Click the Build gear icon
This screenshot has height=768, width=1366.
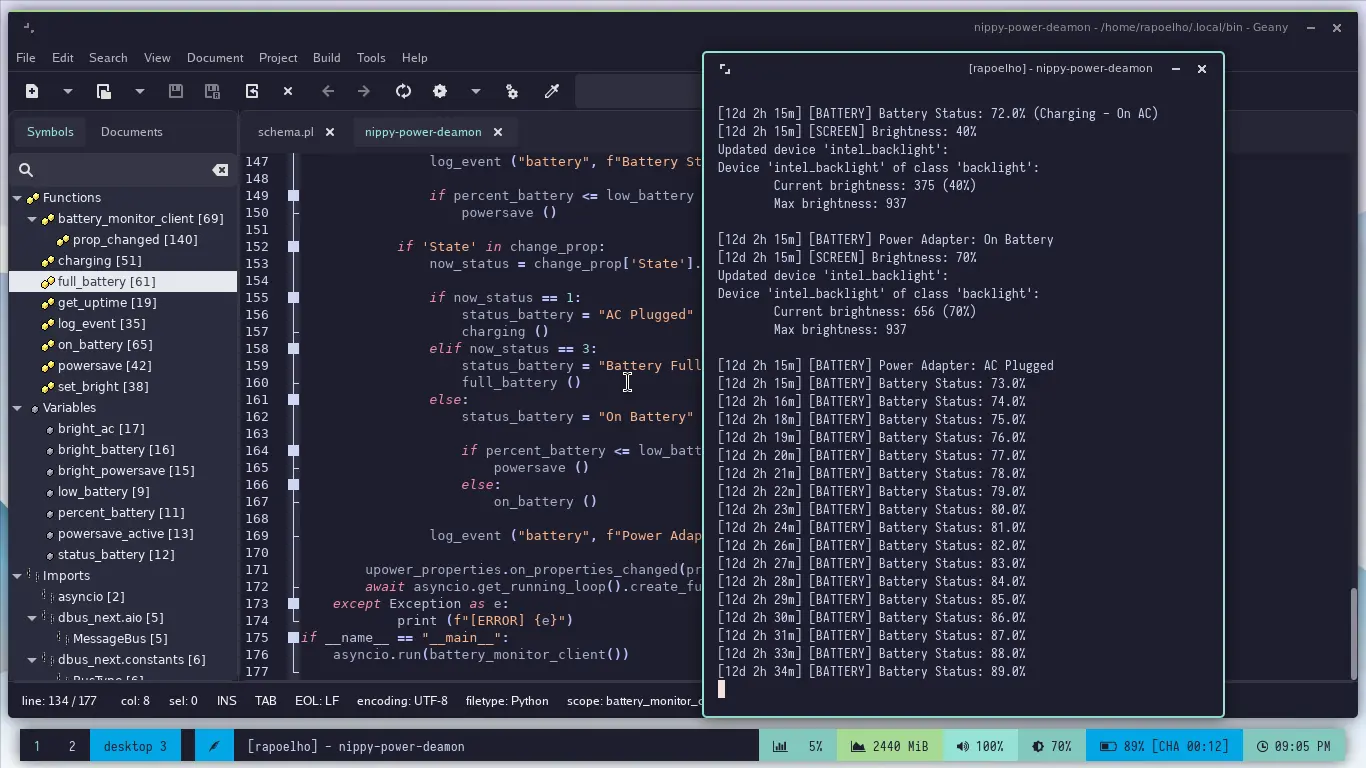[x=440, y=91]
